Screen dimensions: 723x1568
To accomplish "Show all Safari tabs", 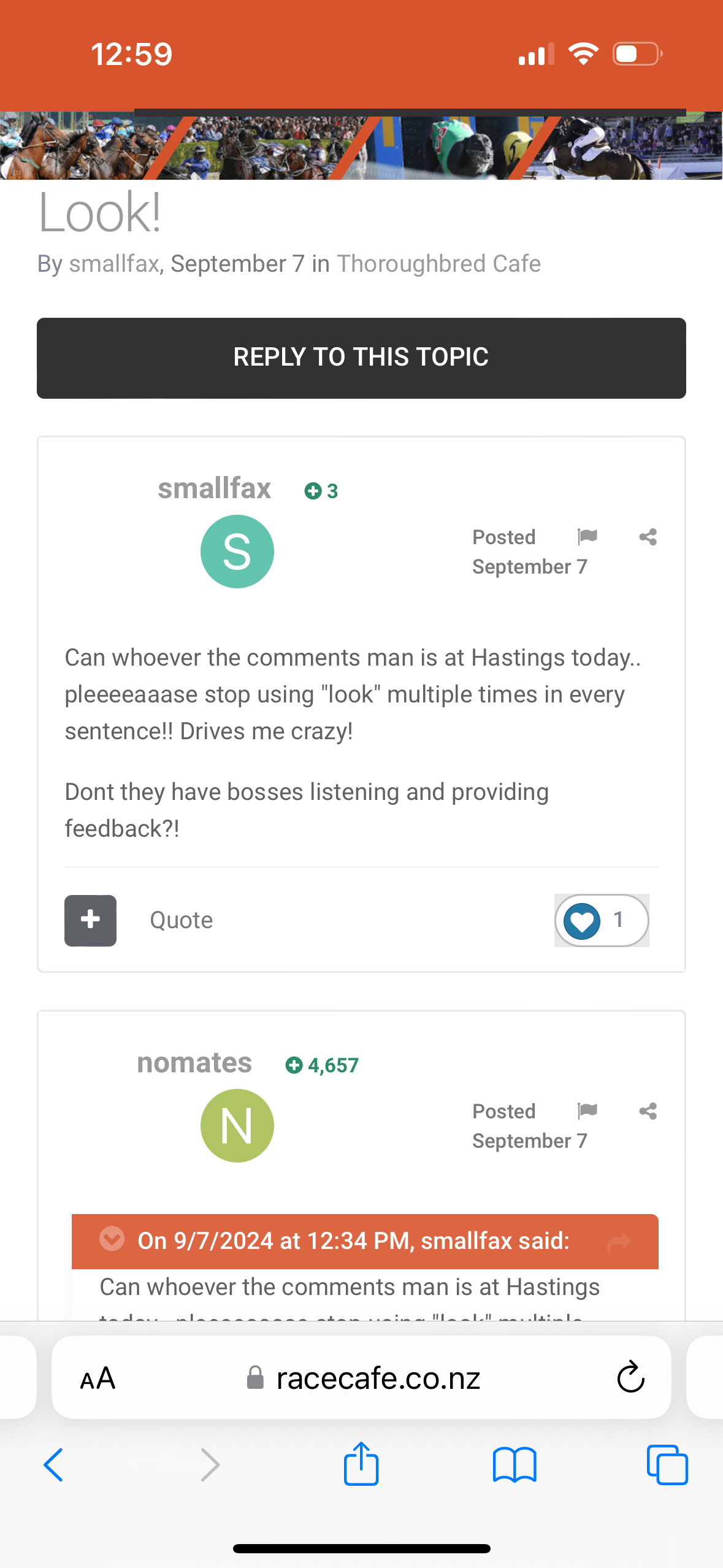I will 667,1465.
